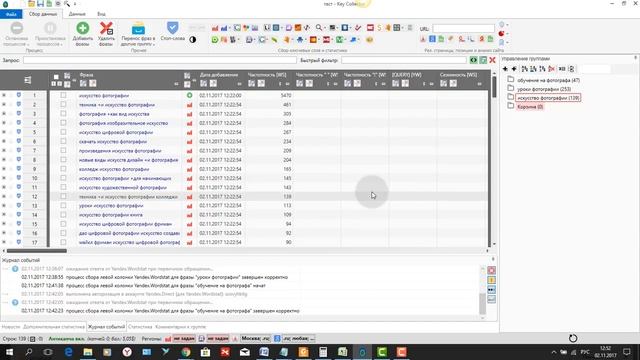The image size is (640, 360).
Task: Click the magnifier search suggestions icon
Action: coord(318,28)
